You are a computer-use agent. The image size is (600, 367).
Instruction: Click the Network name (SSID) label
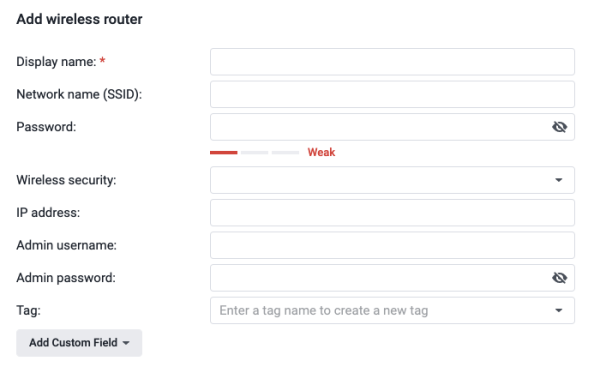[79, 94]
